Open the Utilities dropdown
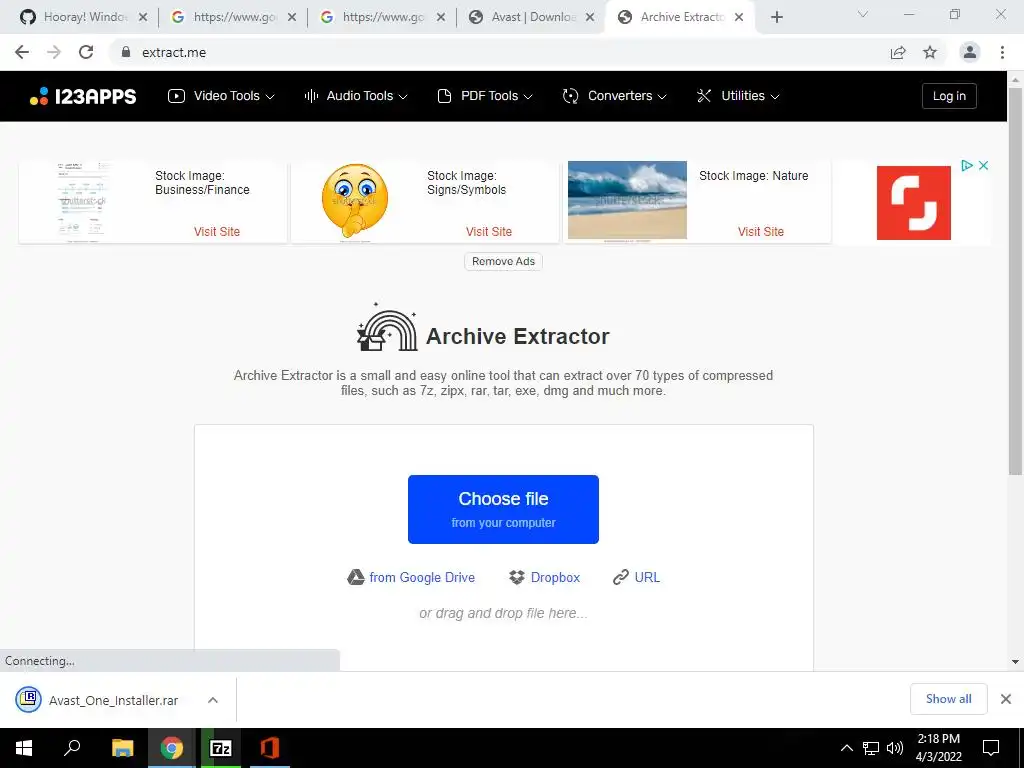 point(738,96)
